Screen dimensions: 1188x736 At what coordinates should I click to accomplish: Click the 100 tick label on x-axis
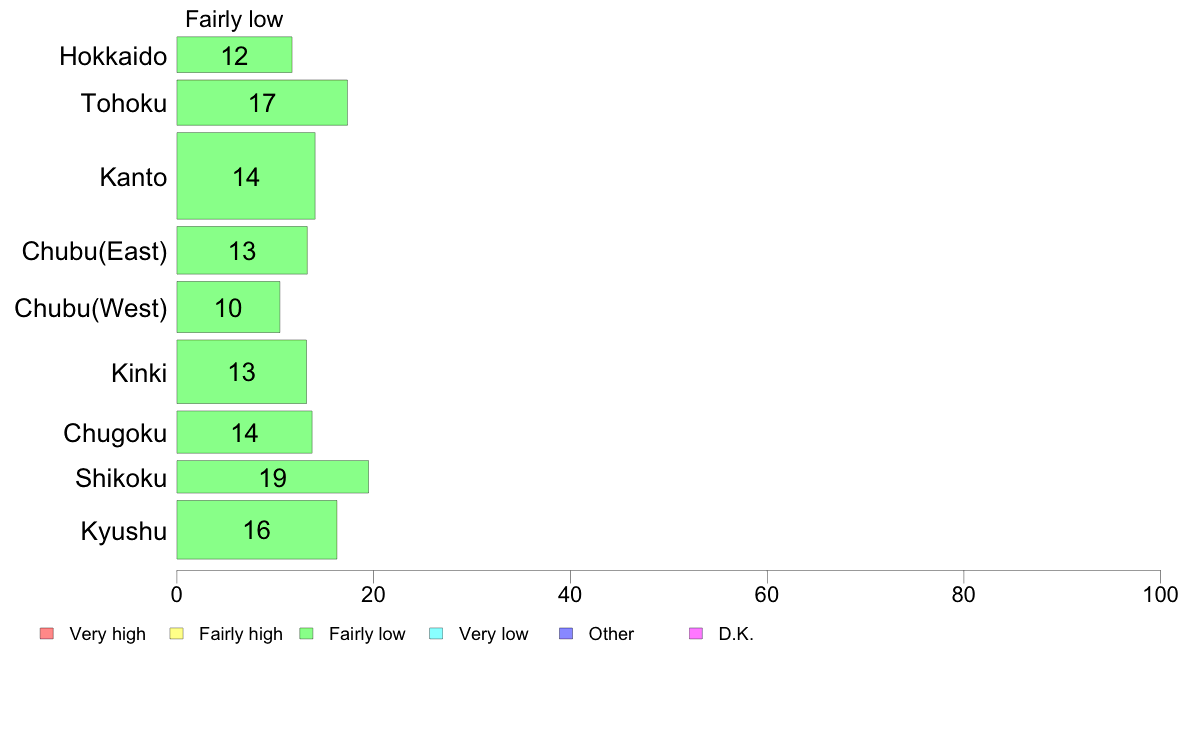(x=1160, y=595)
